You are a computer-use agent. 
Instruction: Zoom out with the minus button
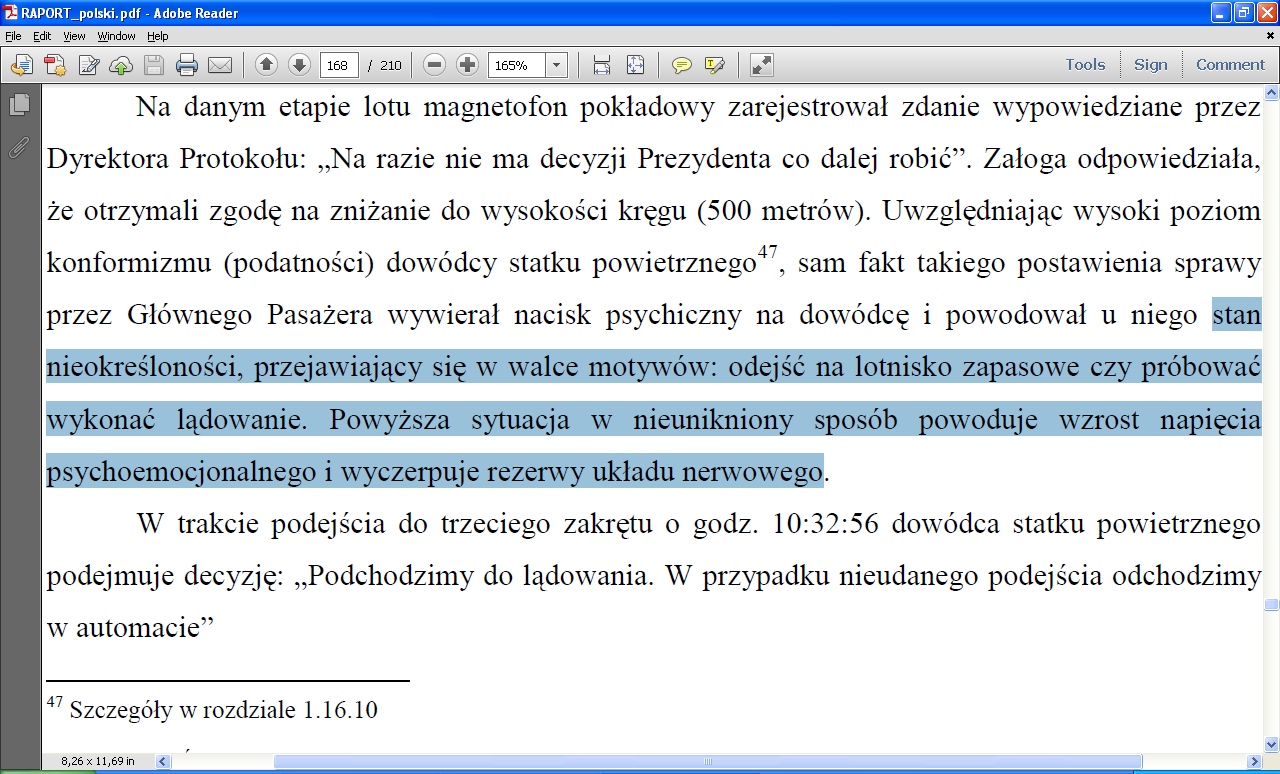point(434,65)
